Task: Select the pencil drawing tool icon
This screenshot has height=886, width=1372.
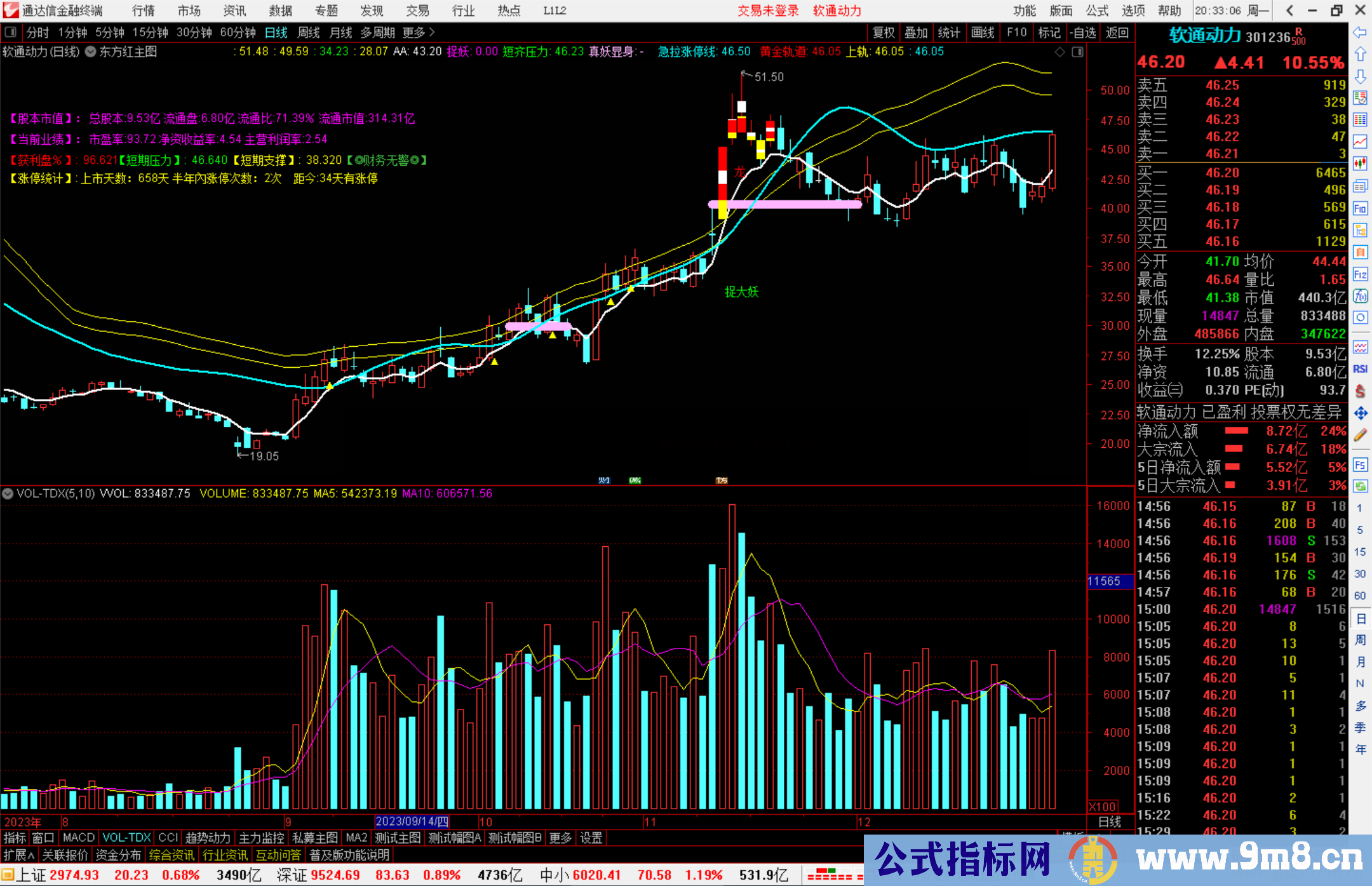Action: coord(1360,435)
